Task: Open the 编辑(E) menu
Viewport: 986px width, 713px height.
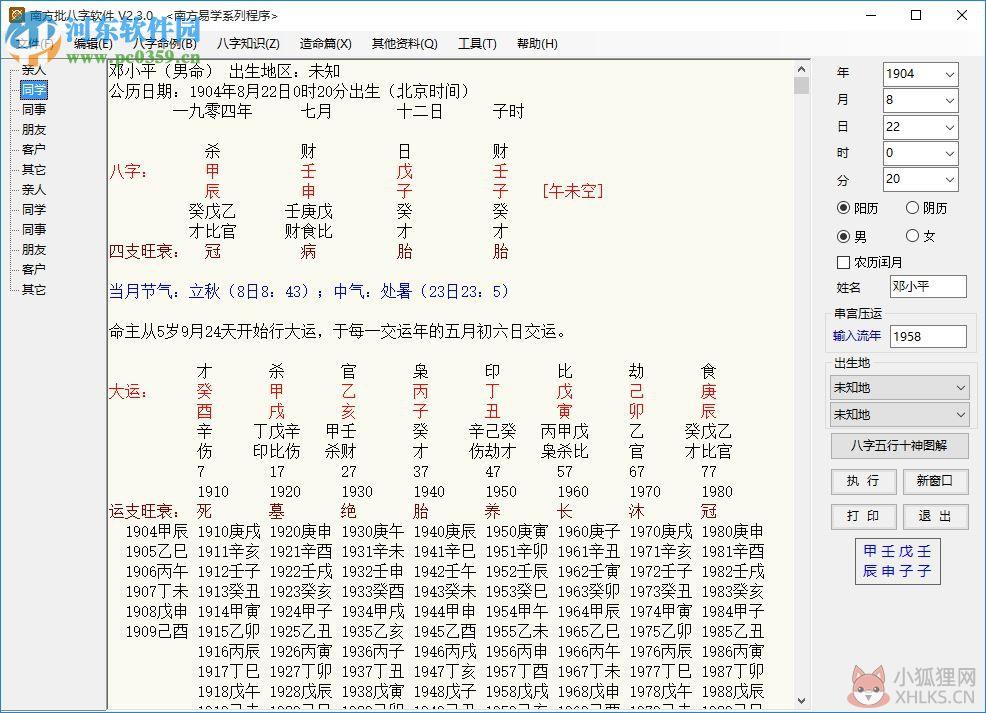Action: pos(93,43)
